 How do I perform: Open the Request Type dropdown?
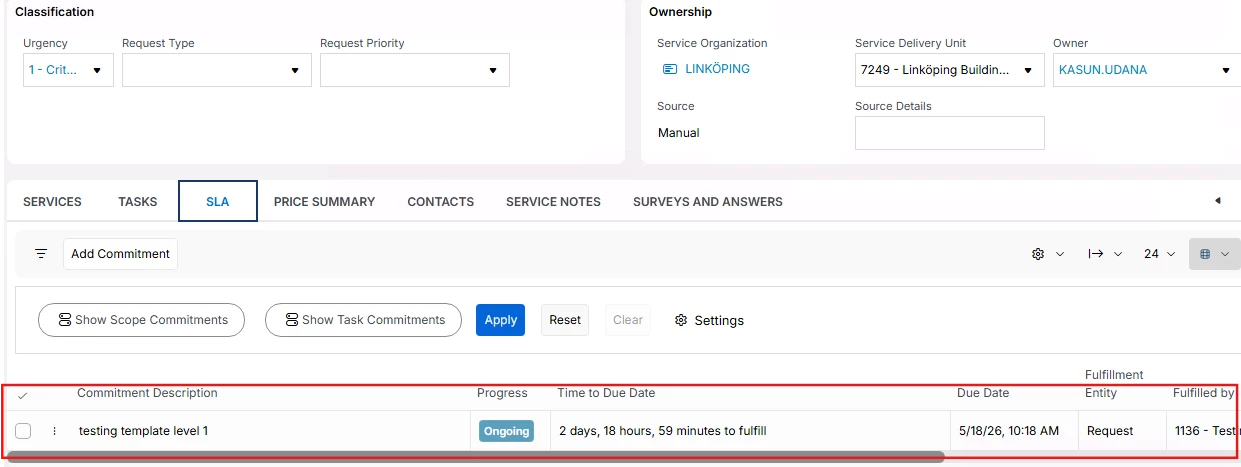(217, 70)
